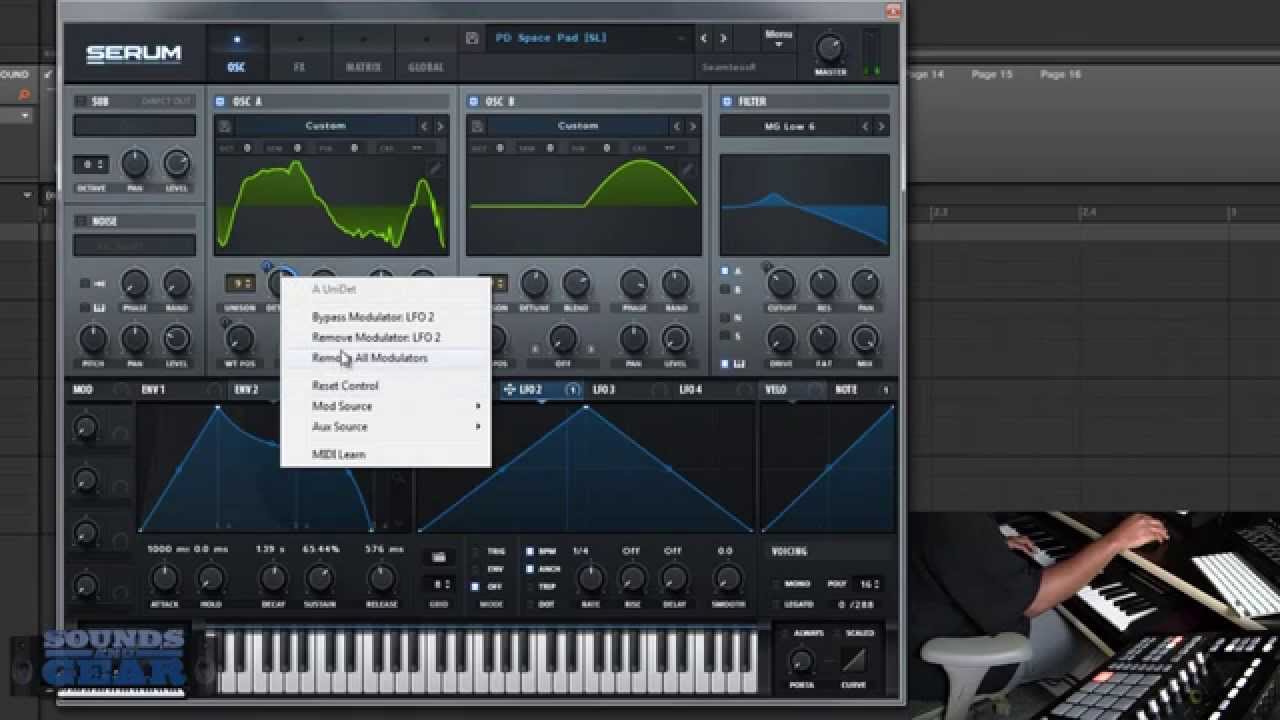Open the Serum Menu dropdown

click(x=778, y=39)
